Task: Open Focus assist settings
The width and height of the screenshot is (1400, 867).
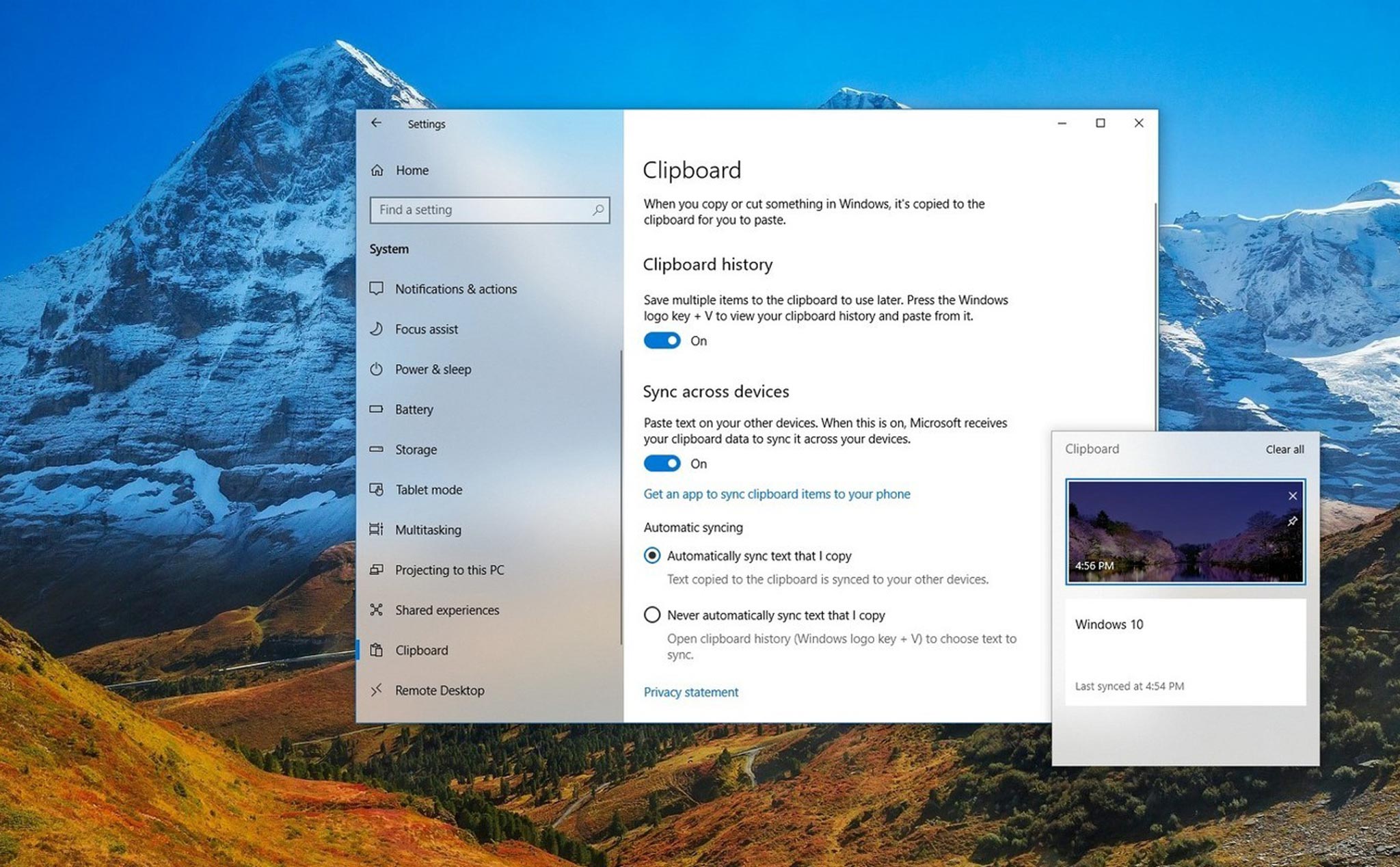Action: click(426, 329)
